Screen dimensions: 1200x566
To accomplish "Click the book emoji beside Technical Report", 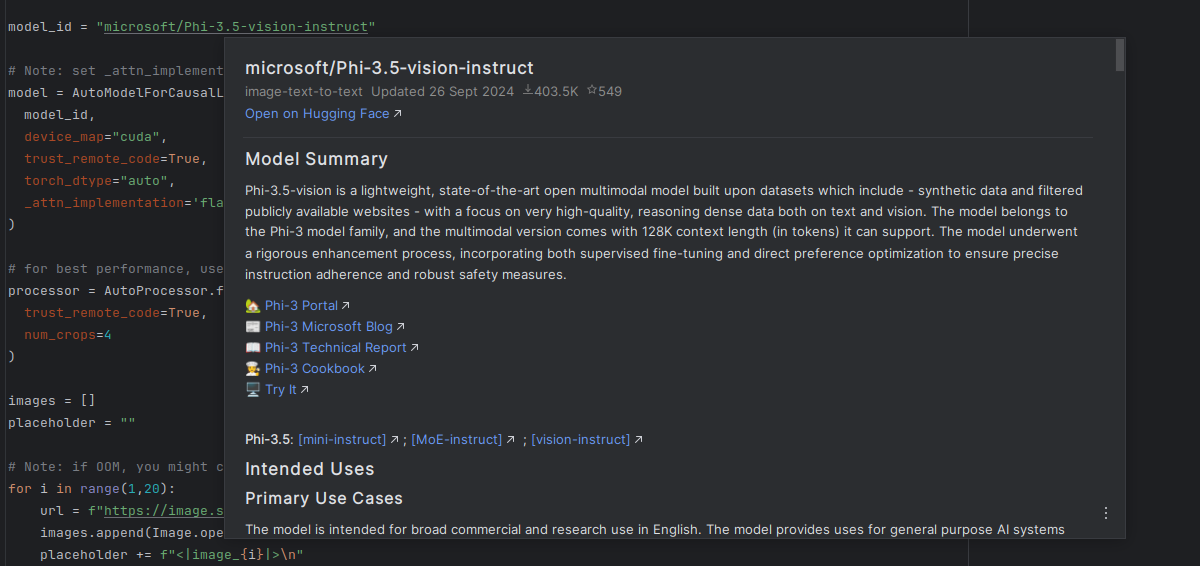I will pyautogui.click(x=253, y=348).
